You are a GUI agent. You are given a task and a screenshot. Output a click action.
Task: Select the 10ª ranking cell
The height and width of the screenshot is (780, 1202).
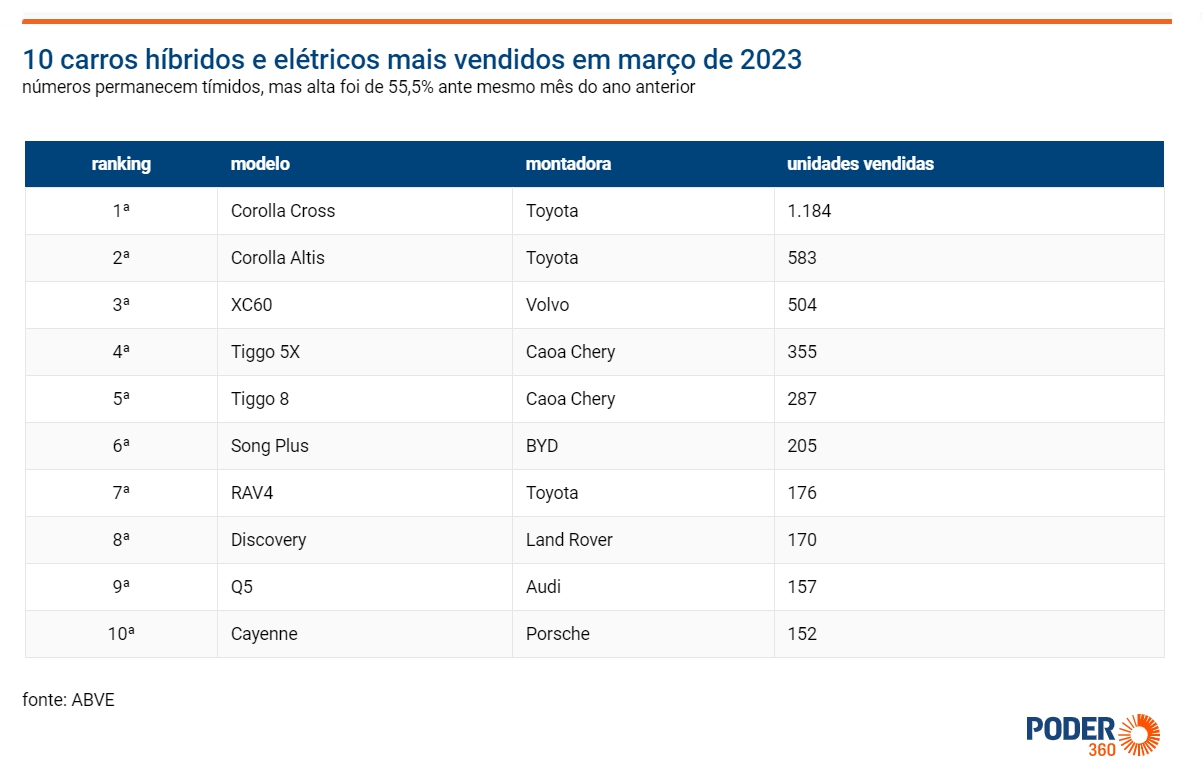click(121, 634)
